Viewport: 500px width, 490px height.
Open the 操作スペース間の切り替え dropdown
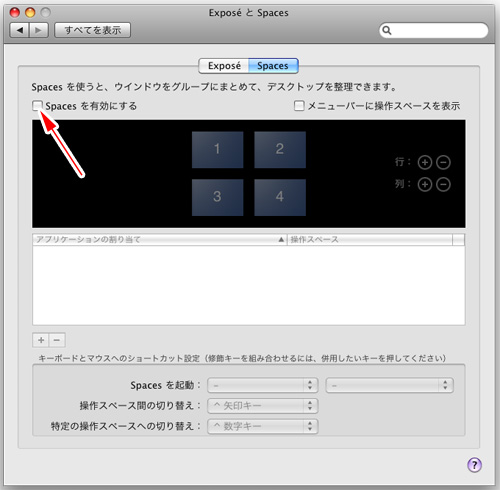point(263,406)
